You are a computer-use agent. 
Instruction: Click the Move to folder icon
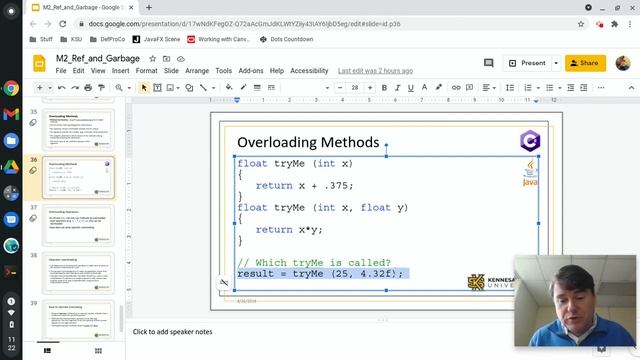pyautogui.click(x=167, y=59)
